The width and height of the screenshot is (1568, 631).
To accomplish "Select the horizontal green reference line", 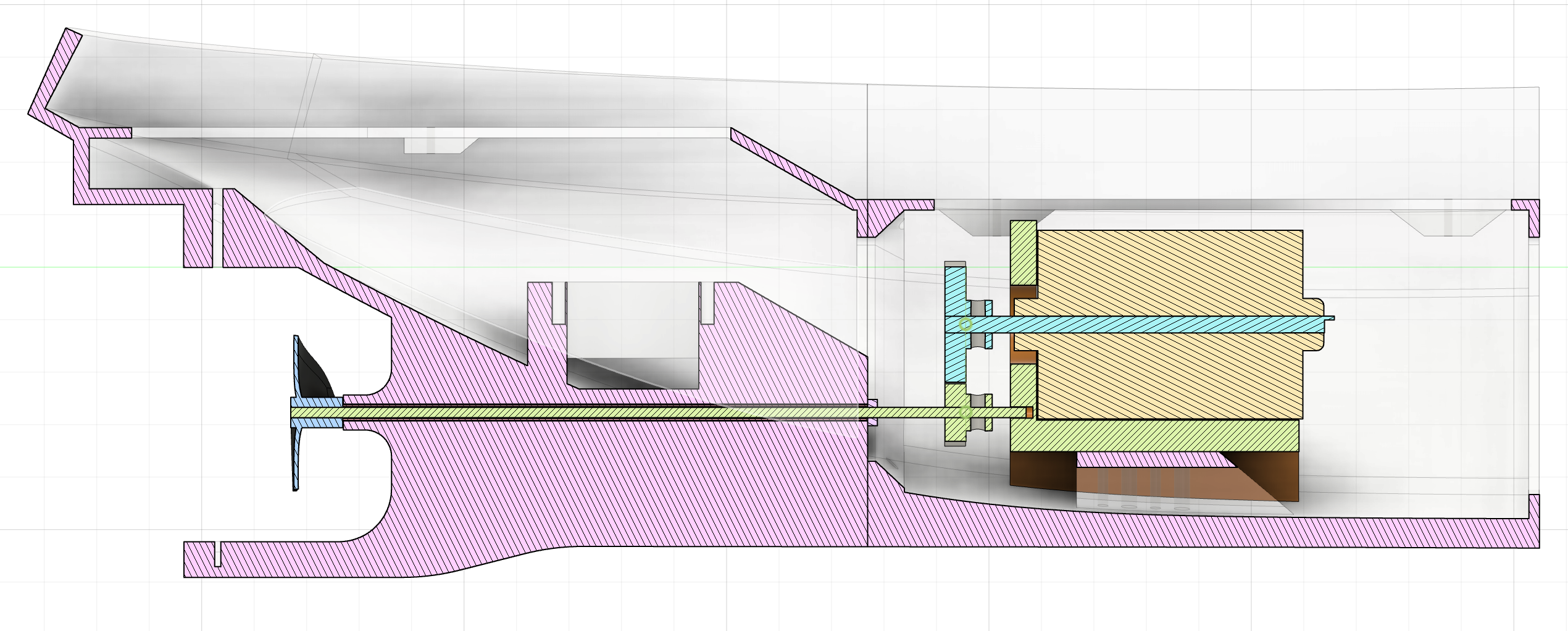I will 784,267.
